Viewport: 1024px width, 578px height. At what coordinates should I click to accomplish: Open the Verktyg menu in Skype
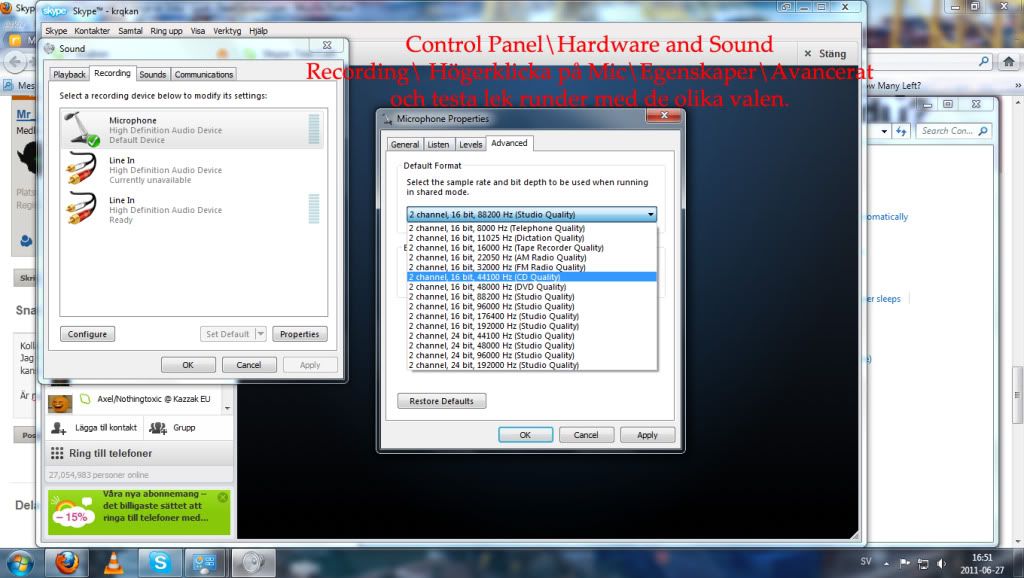[x=227, y=31]
